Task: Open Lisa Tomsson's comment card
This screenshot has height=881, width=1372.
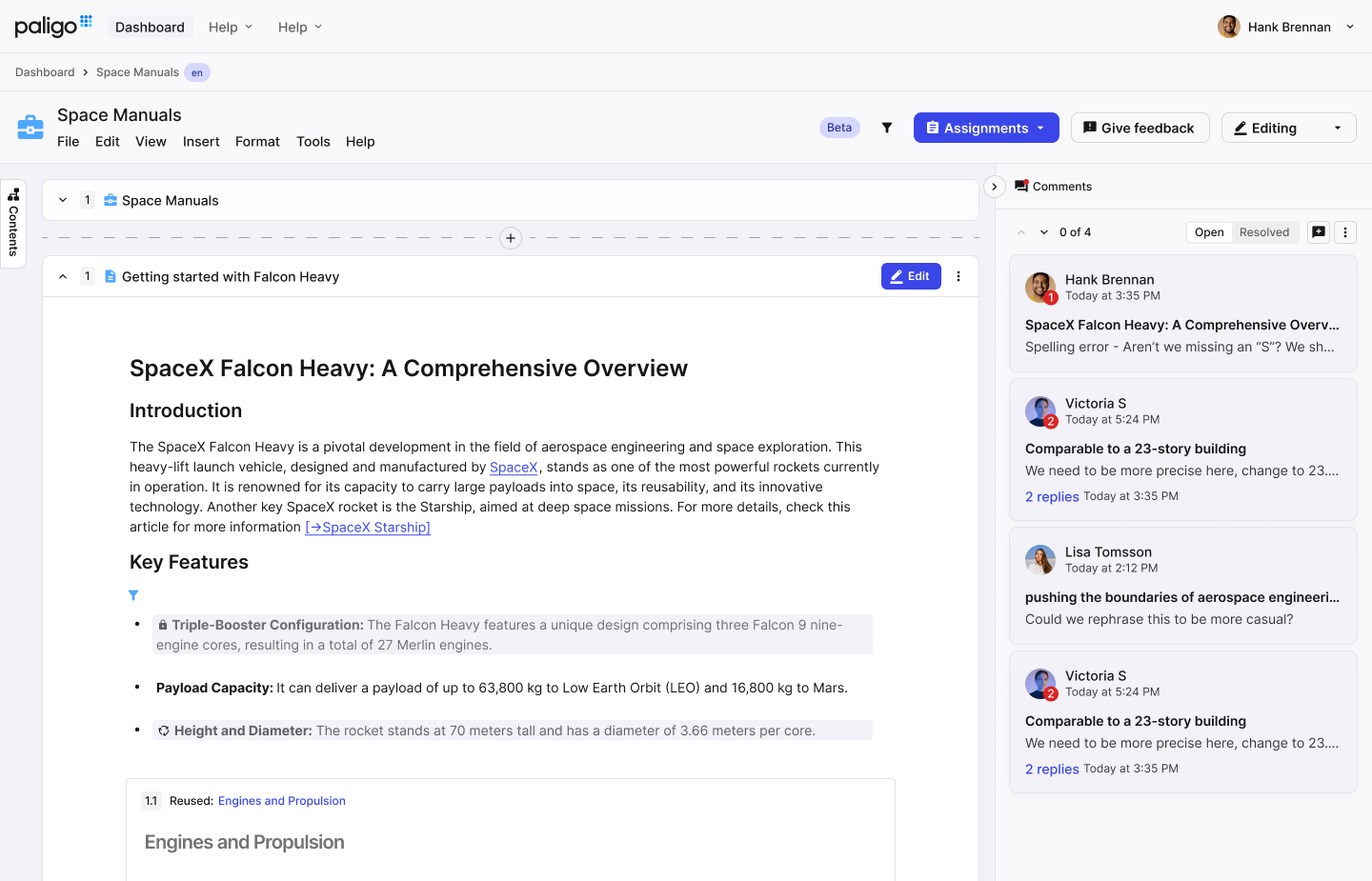Action: (x=1183, y=586)
